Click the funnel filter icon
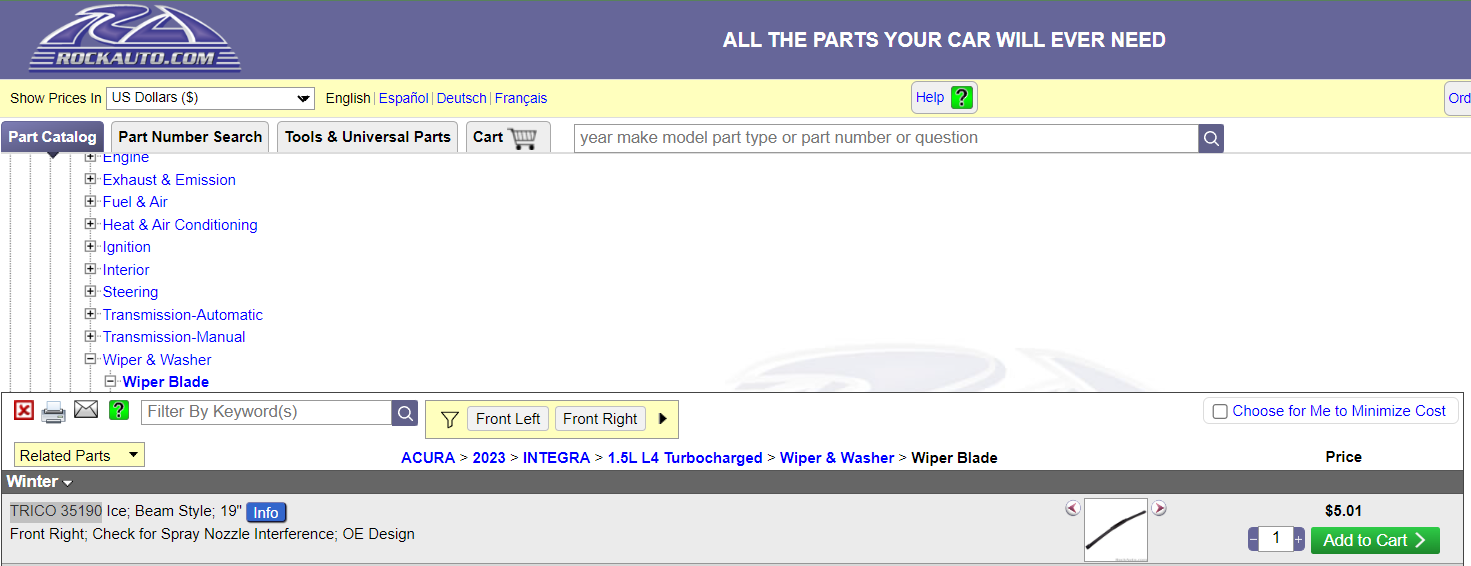Viewport: 1471px width, 566px height. coord(449,419)
